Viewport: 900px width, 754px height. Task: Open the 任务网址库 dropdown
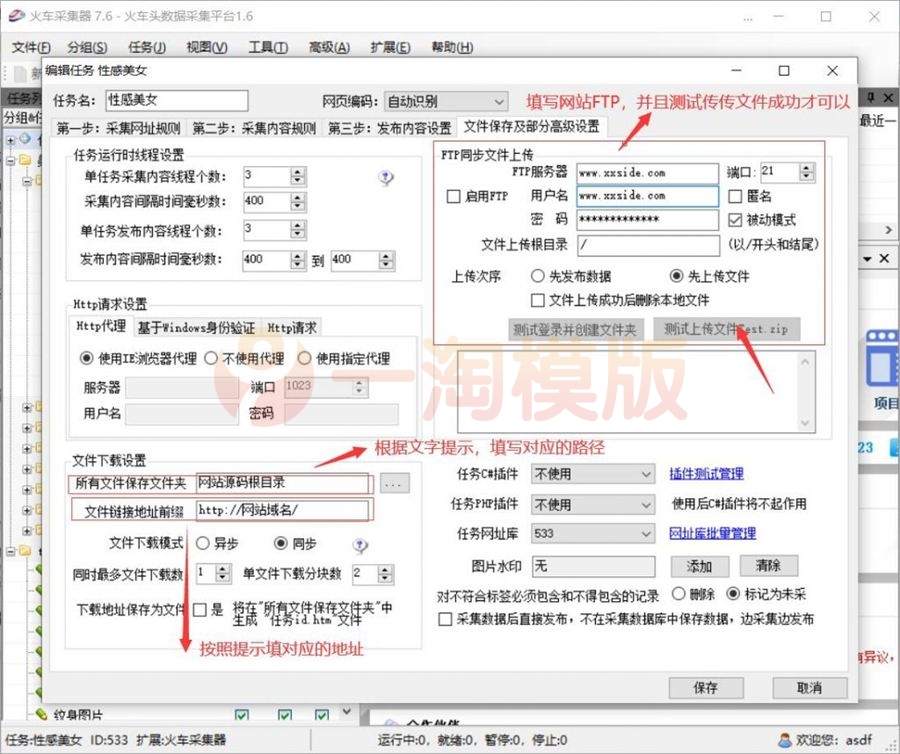tap(593, 534)
